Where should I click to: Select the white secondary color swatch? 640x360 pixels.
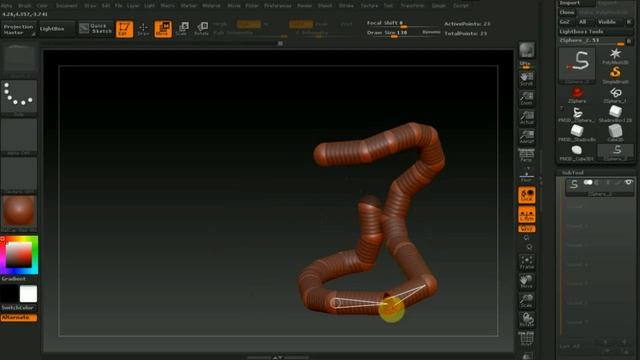coord(28,294)
